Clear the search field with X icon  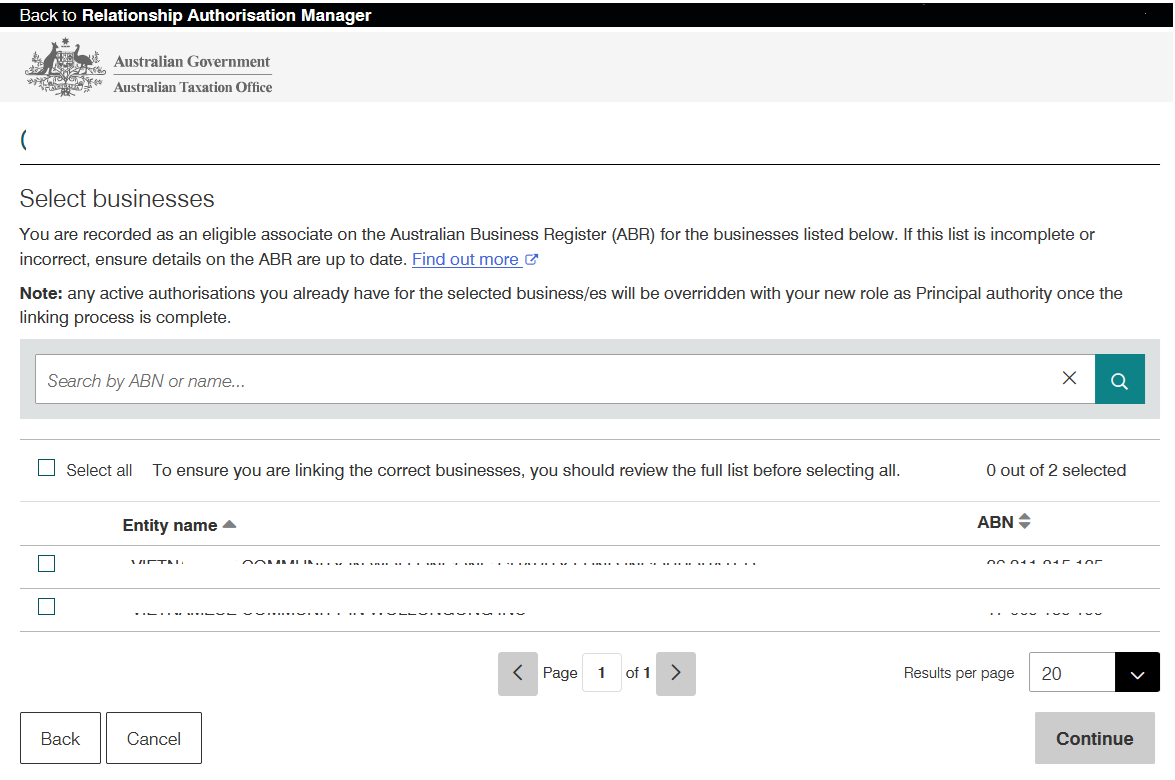1069,378
